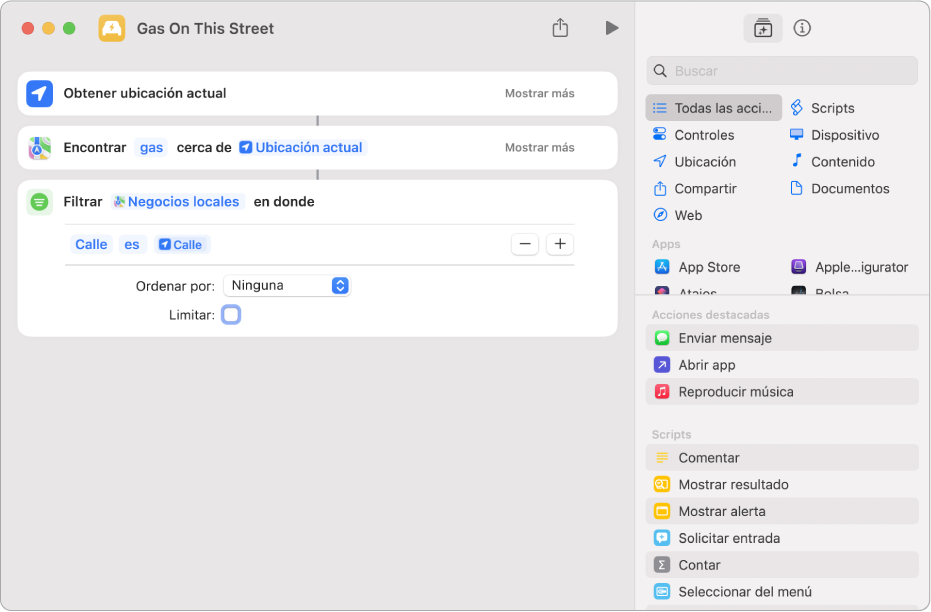The width and height of the screenshot is (931, 612).
Task: Select the Mostrar resultado action
Action: tap(782, 484)
